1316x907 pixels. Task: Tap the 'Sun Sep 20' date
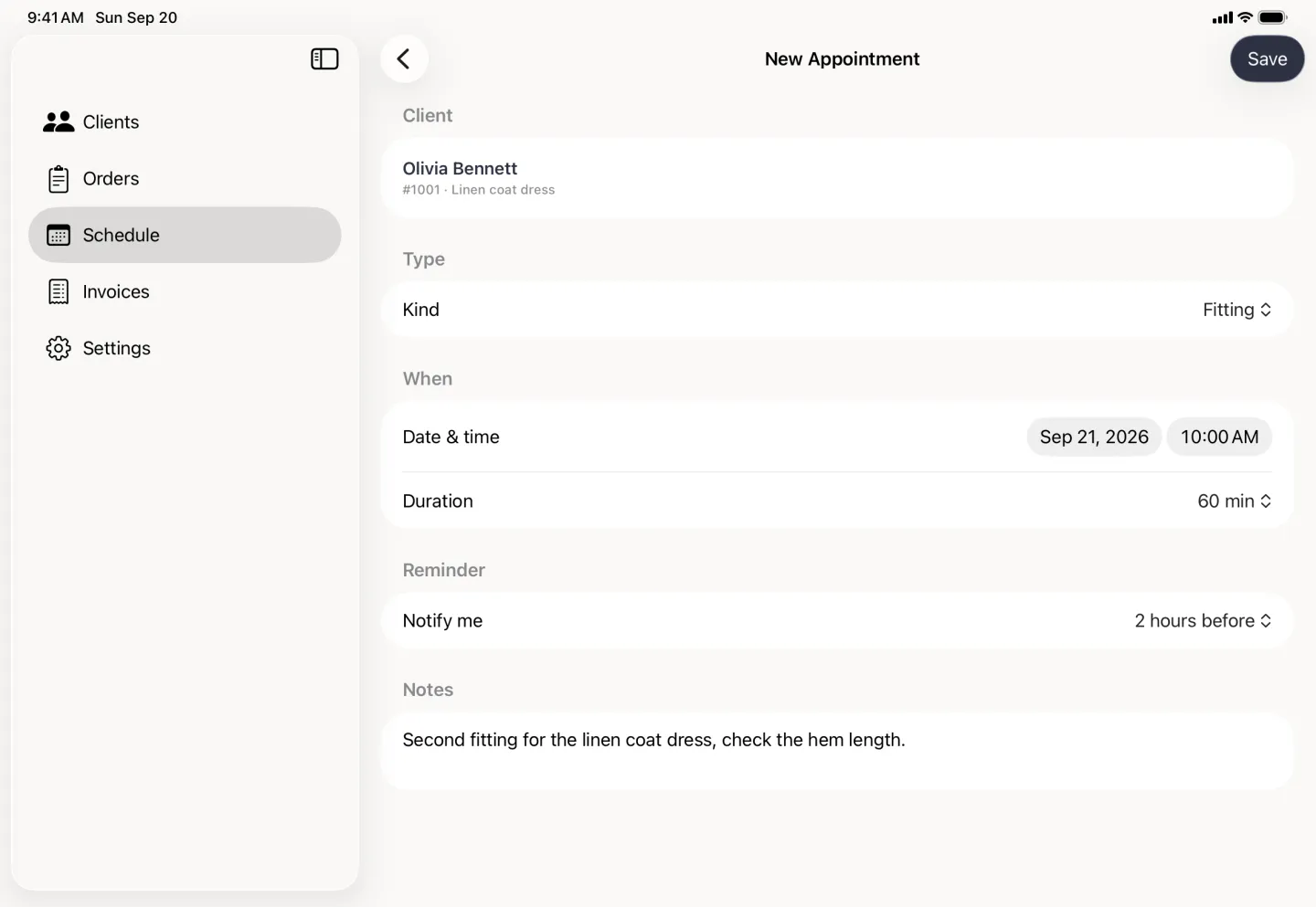tap(136, 17)
